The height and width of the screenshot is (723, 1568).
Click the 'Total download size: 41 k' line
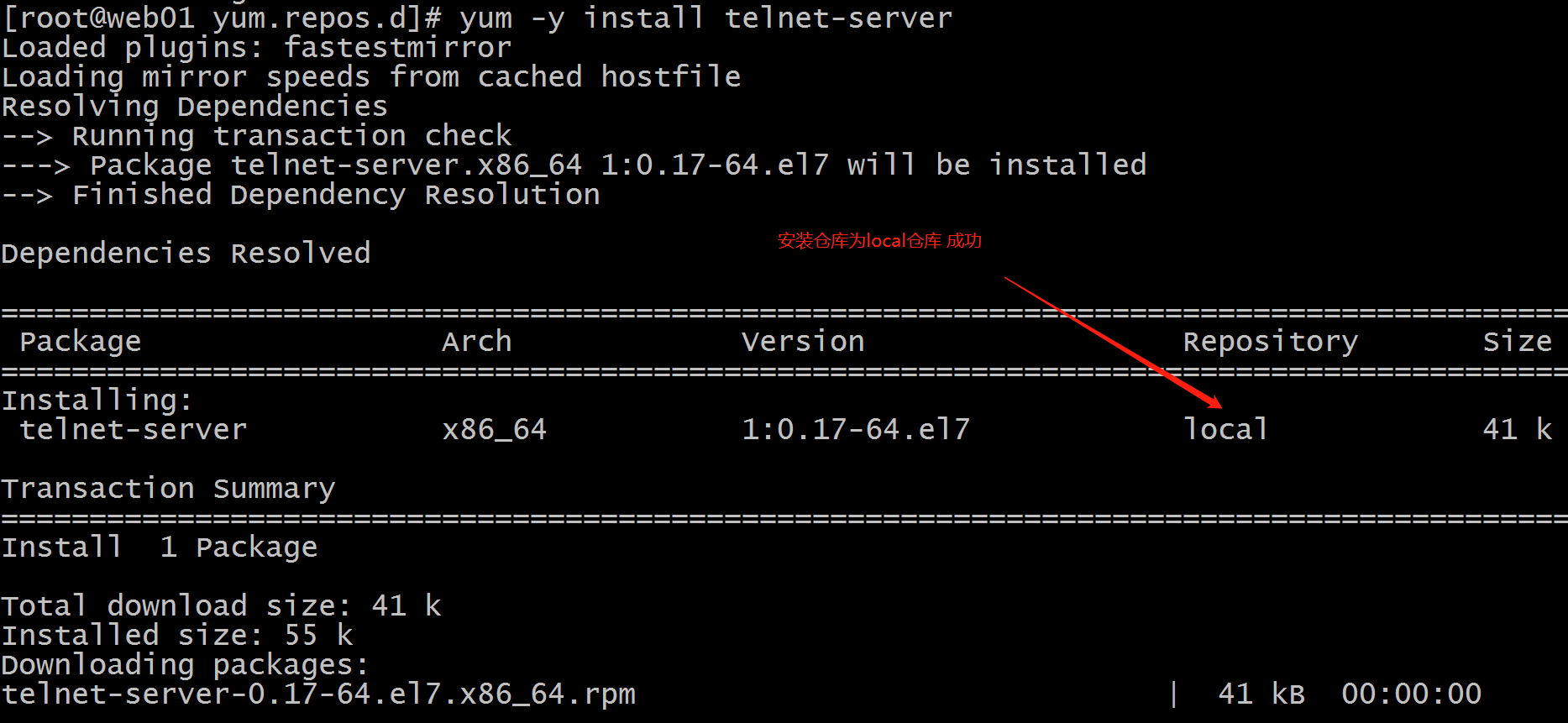pyautogui.click(x=221, y=606)
